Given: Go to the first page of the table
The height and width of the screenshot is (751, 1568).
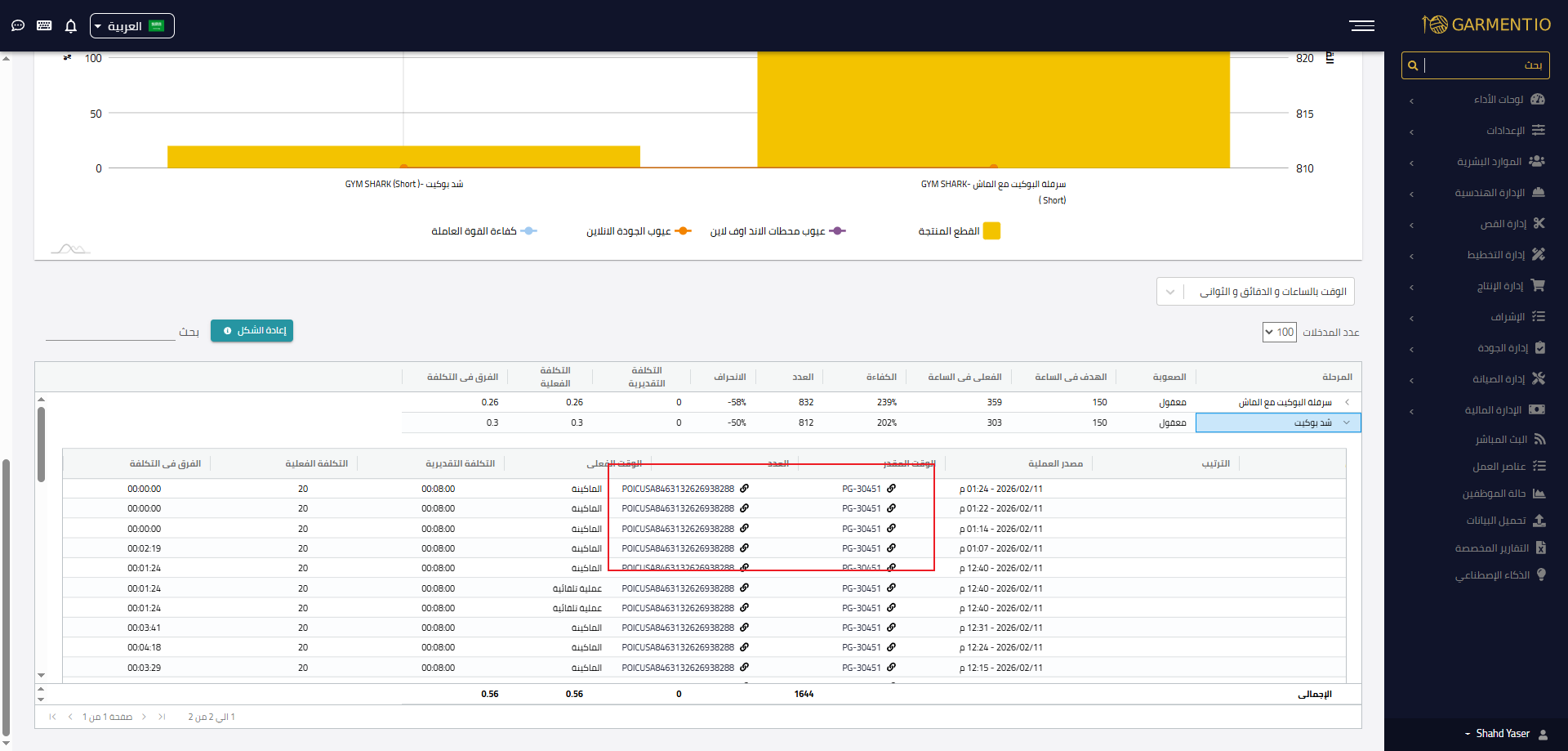Looking at the screenshot, I should 162,717.
